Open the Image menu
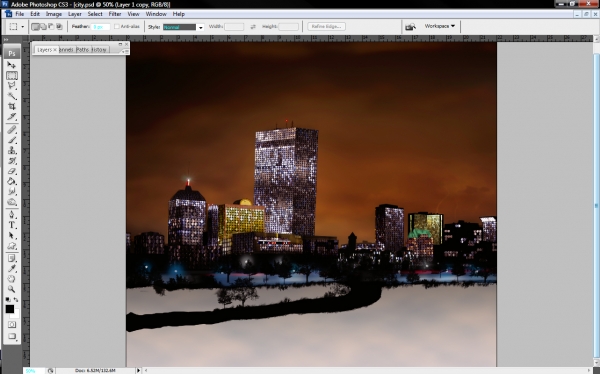 pyautogui.click(x=54, y=14)
